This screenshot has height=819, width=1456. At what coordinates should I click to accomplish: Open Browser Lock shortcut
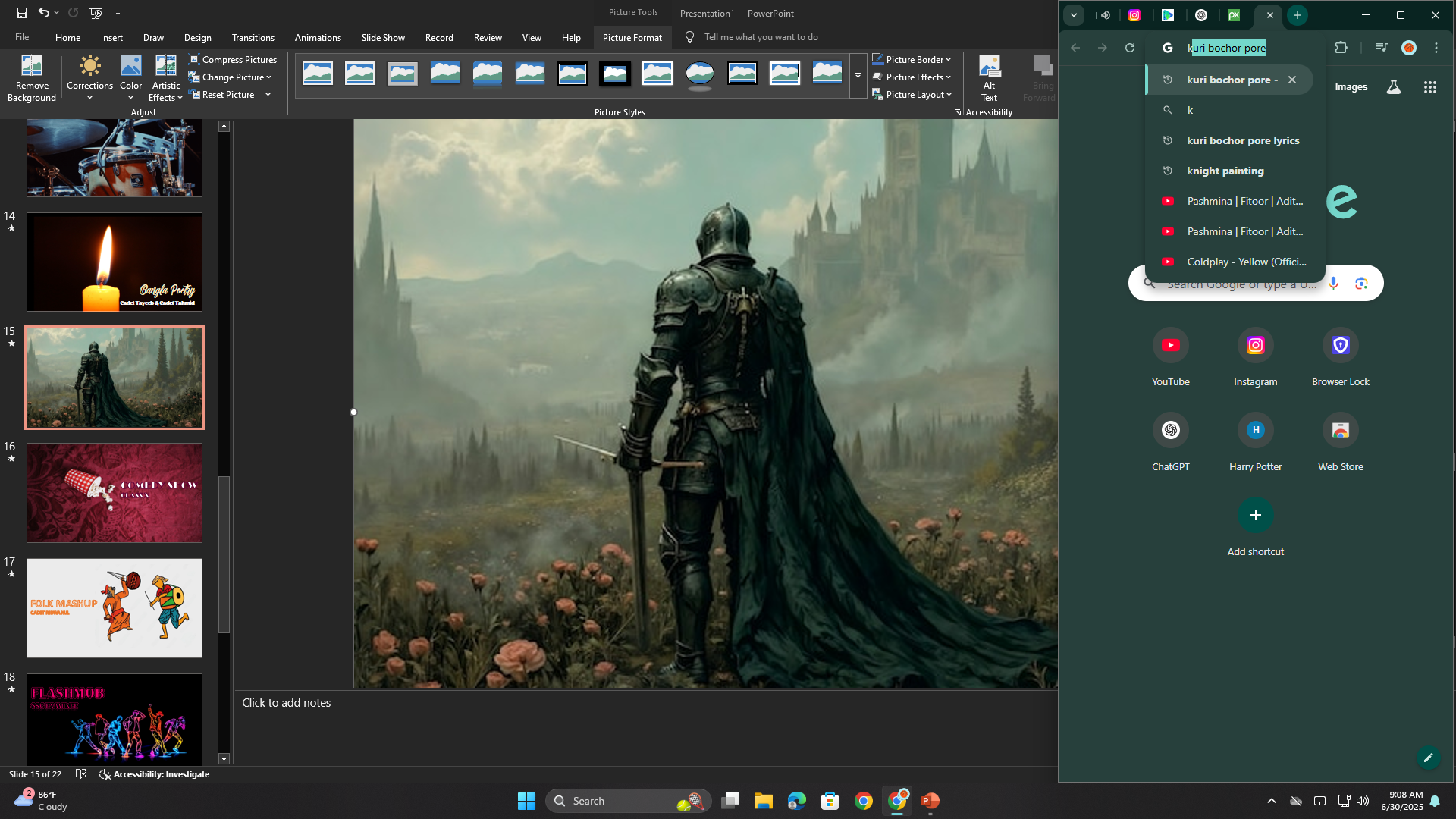point(1341,358)
